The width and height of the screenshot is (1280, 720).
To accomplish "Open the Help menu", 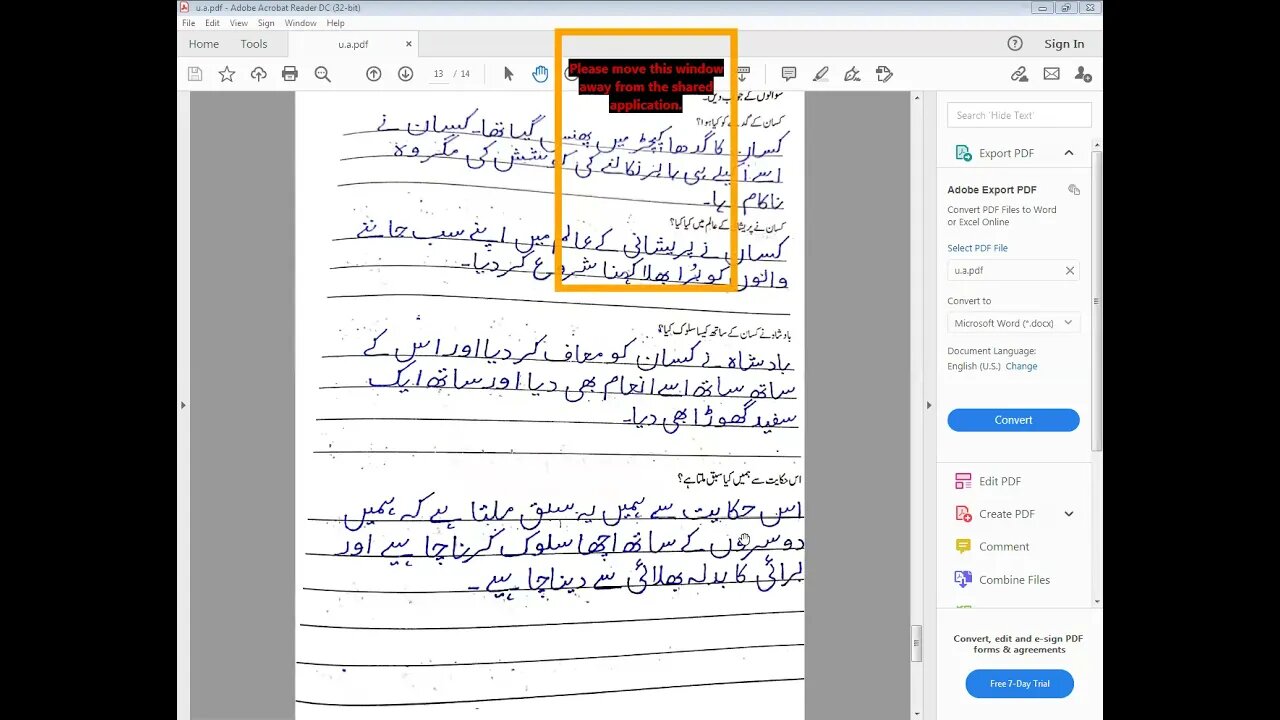I will [x=336, y=23].
